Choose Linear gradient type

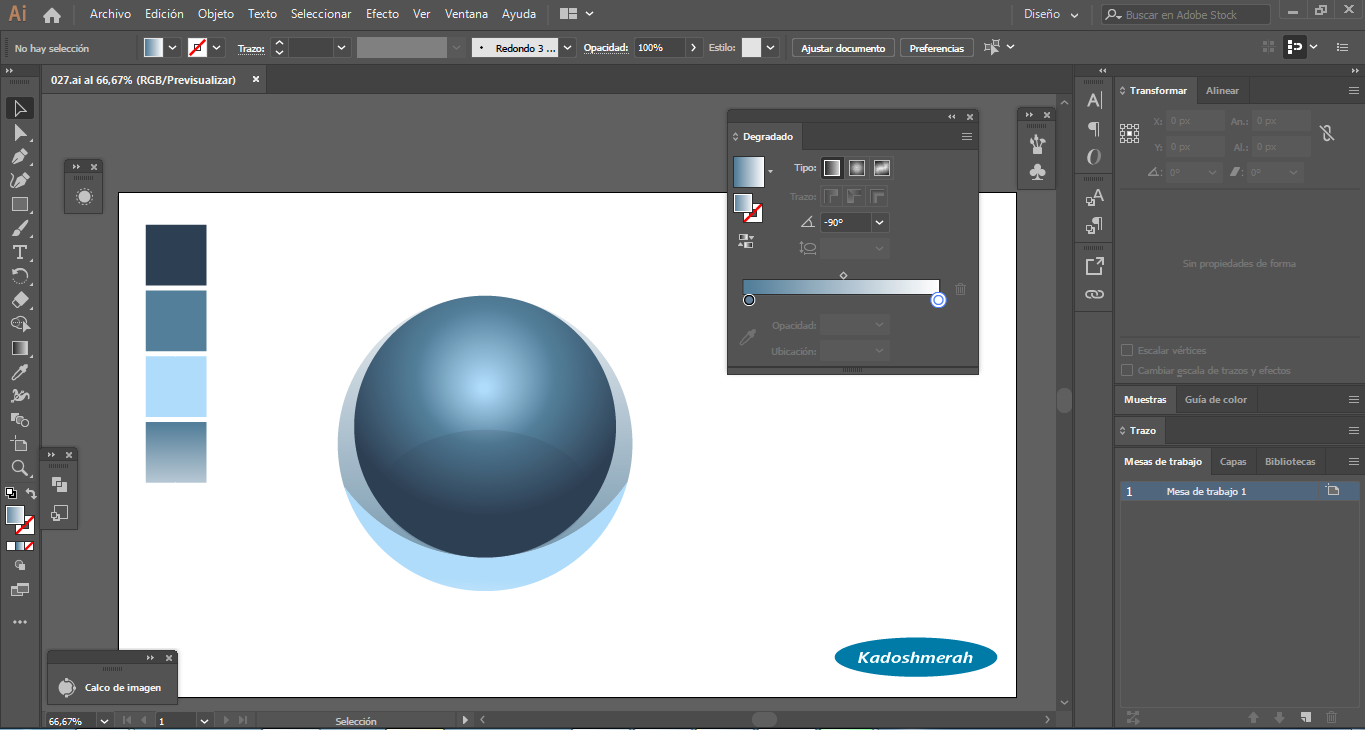pyautogui.click(x=832, y=168)
